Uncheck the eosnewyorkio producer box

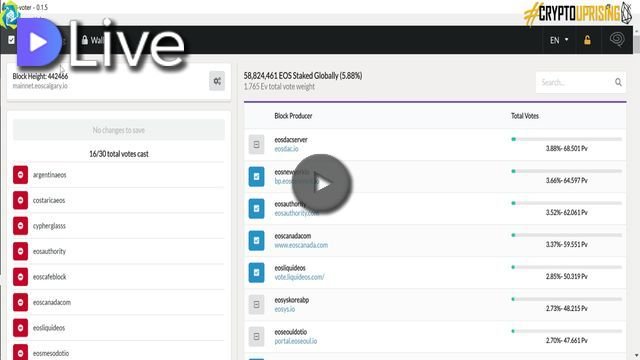(256, 177)
